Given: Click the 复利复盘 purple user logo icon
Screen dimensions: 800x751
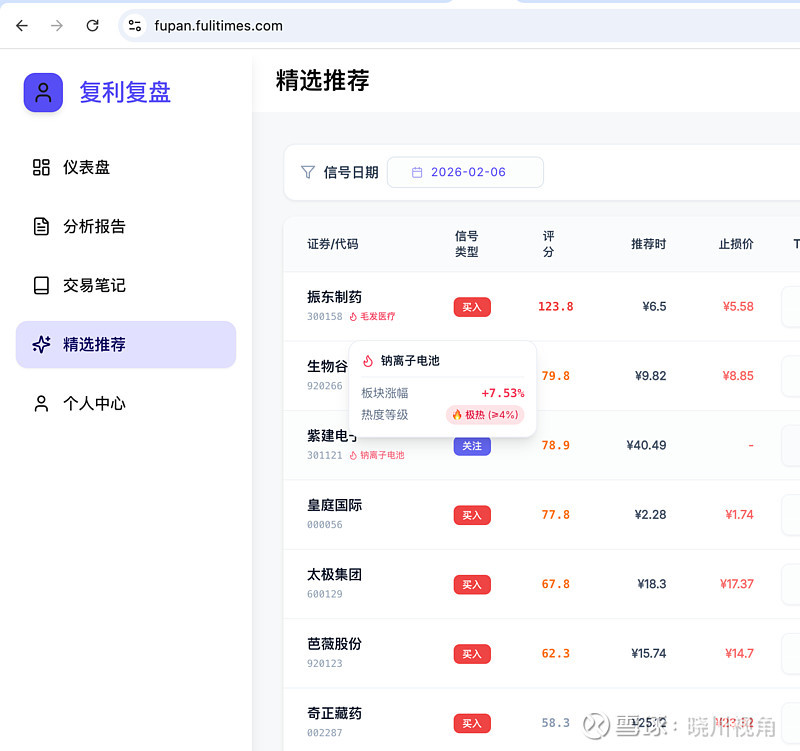Looking at the screenshot, I should (43, 93).
